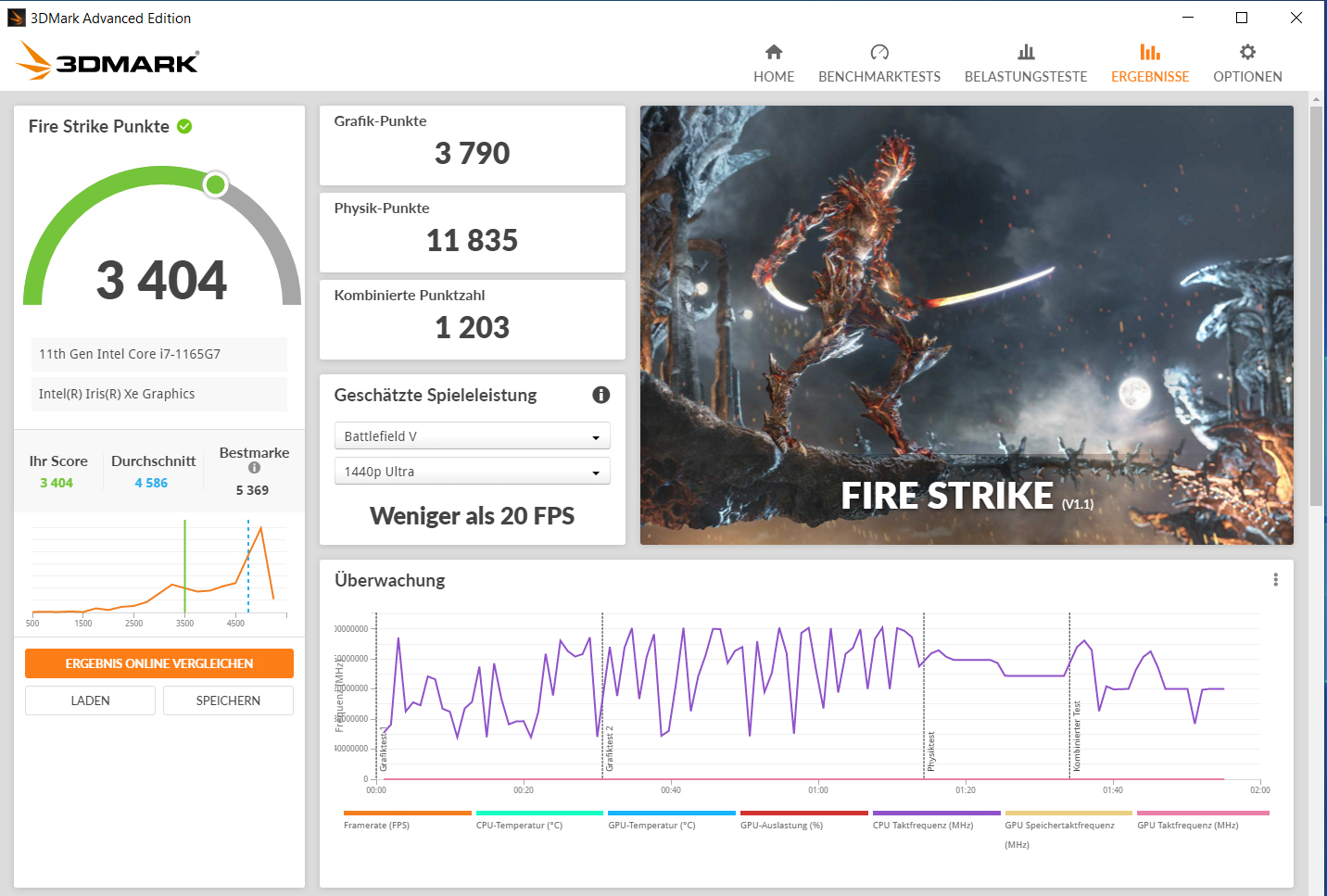
Task: Click the Fire Strike preview image
Action: tap(967, 325)
